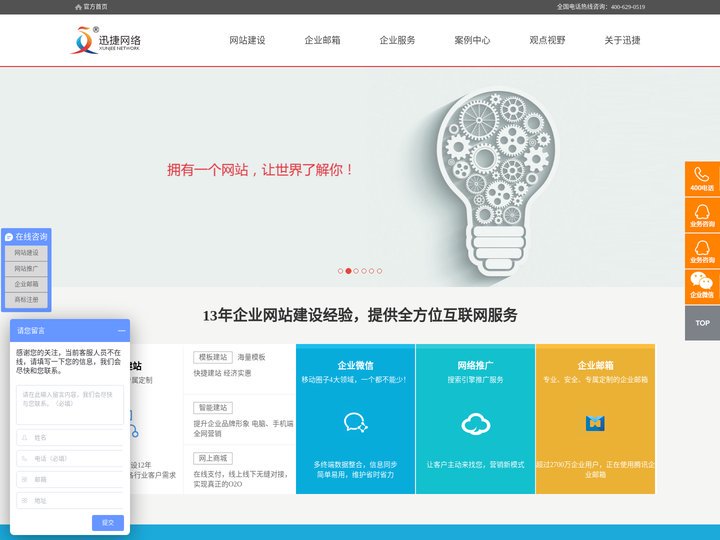Click the home icon beside 官方首页
Viewport: 720px width, 540px height.
tap(78, 7)
